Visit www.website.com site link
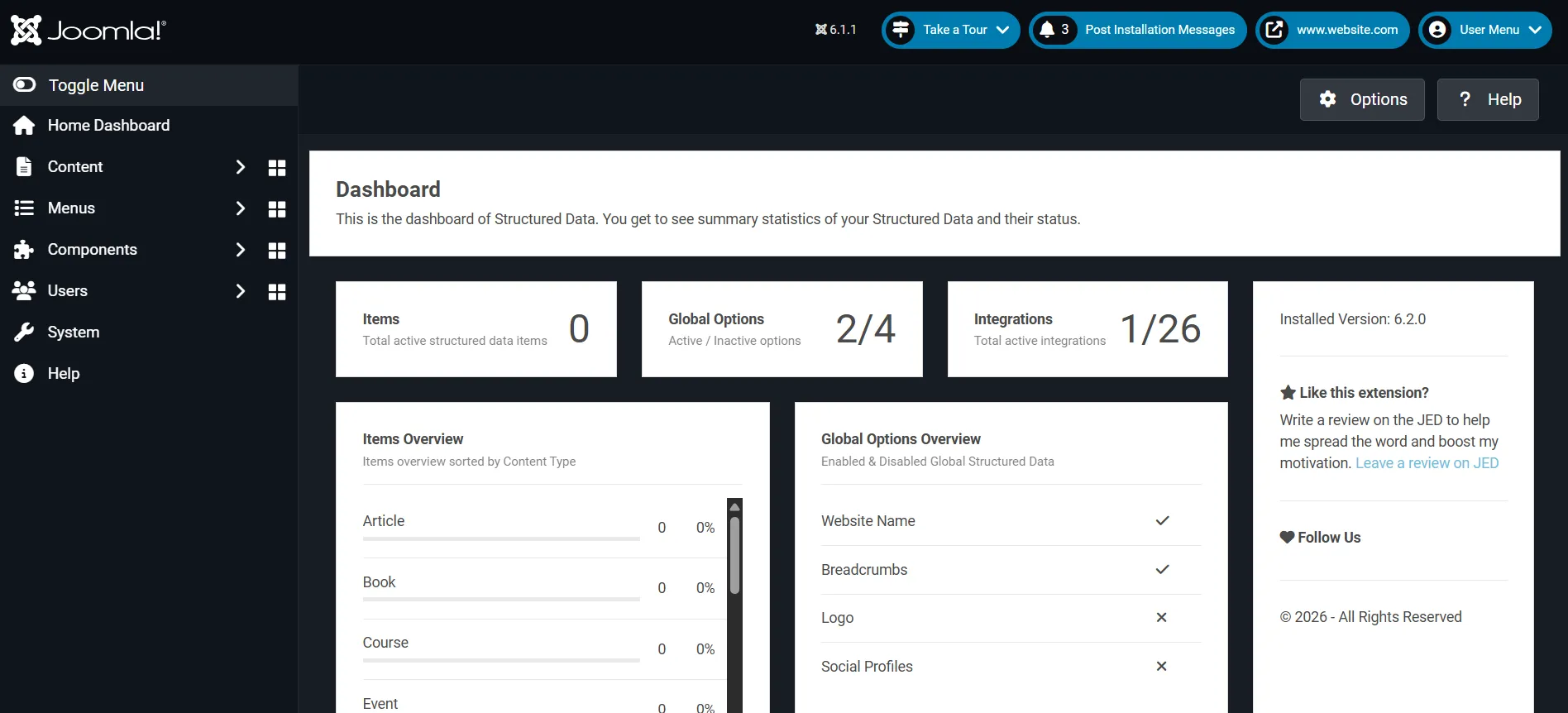 (1332, 30)
